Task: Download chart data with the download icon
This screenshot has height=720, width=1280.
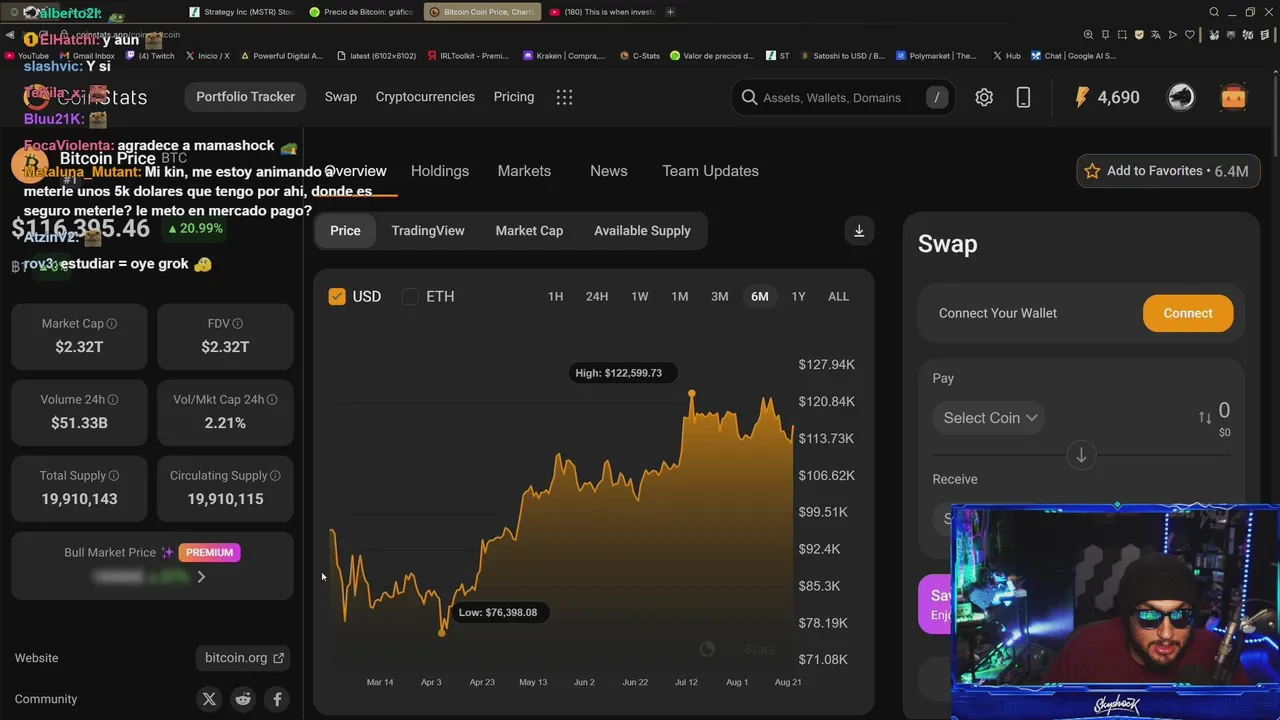Action: [x=859, y=230]
